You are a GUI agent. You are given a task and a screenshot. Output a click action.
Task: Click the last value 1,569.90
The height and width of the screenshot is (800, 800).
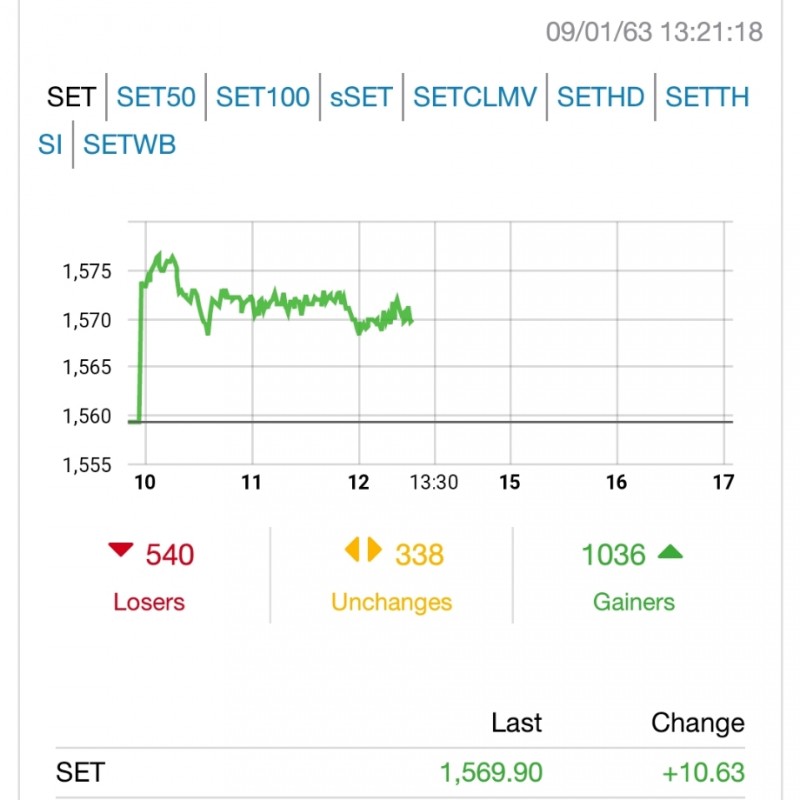coord(491,772)
